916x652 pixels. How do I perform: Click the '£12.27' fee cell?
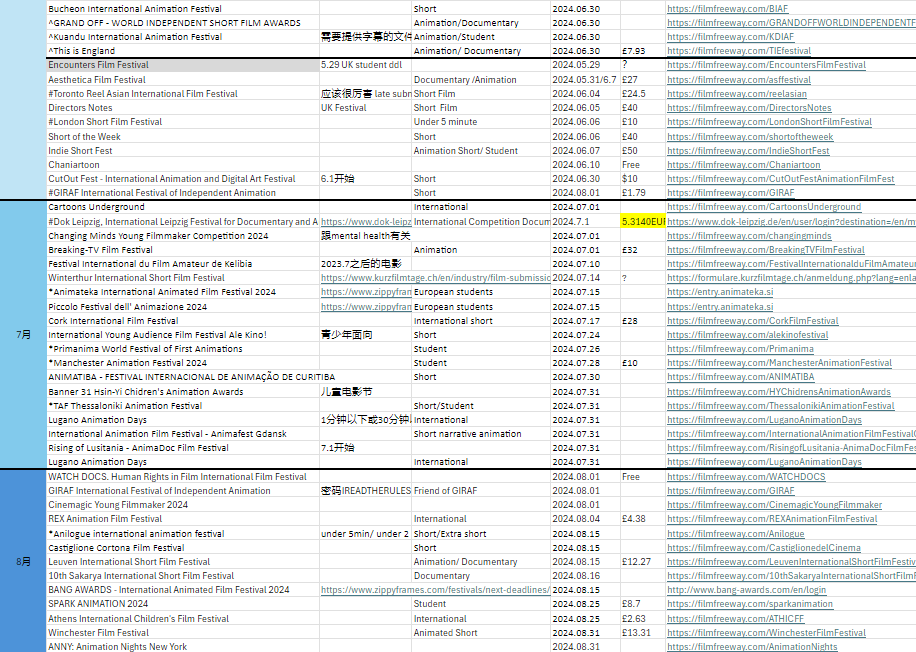point(643,562)
